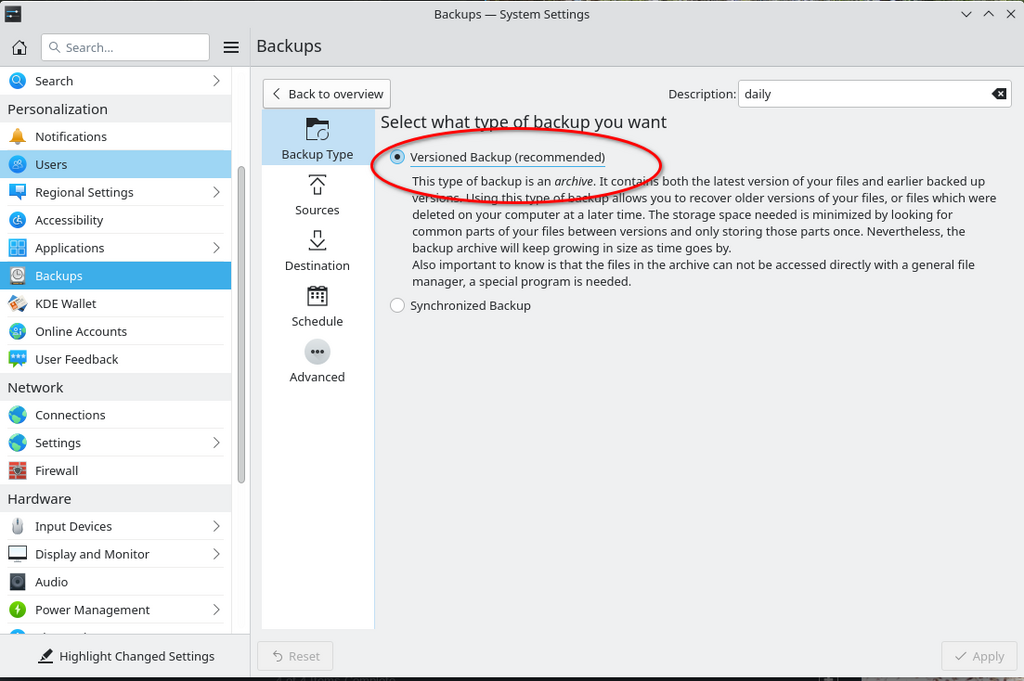
Task: Expand Regional Settings chevron
Action: pos(216,192)
